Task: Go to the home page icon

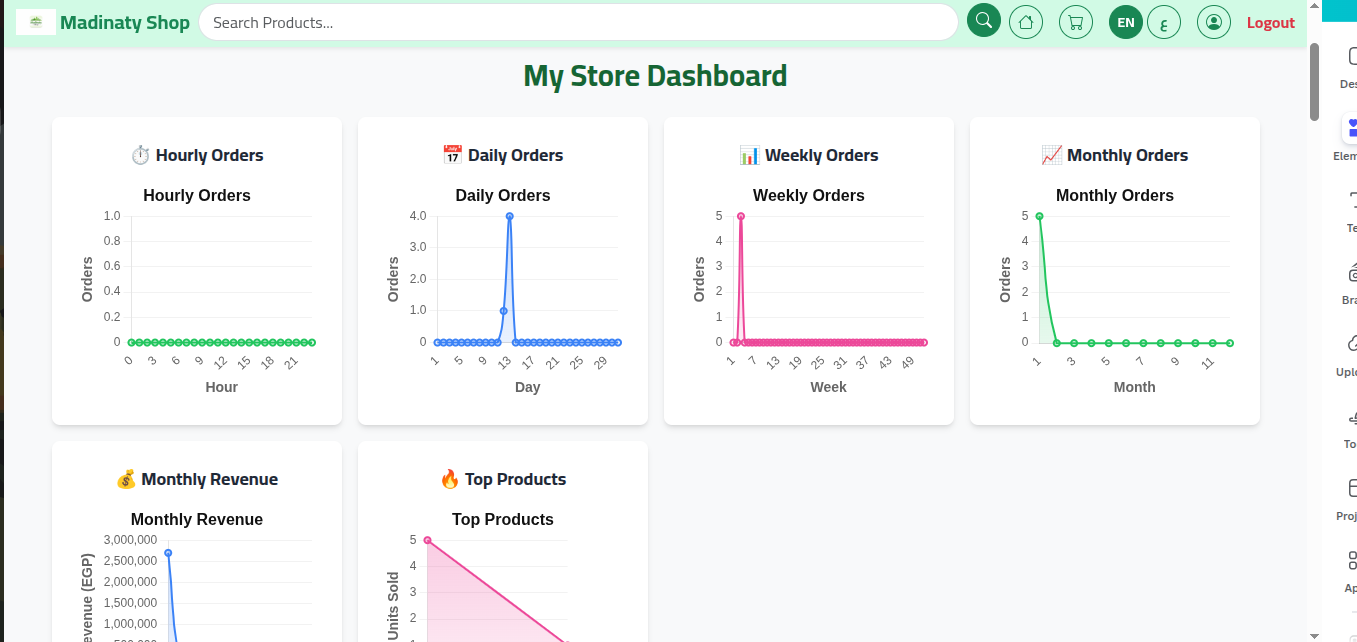Action: pyautogui.click(x=1026, y=22)
